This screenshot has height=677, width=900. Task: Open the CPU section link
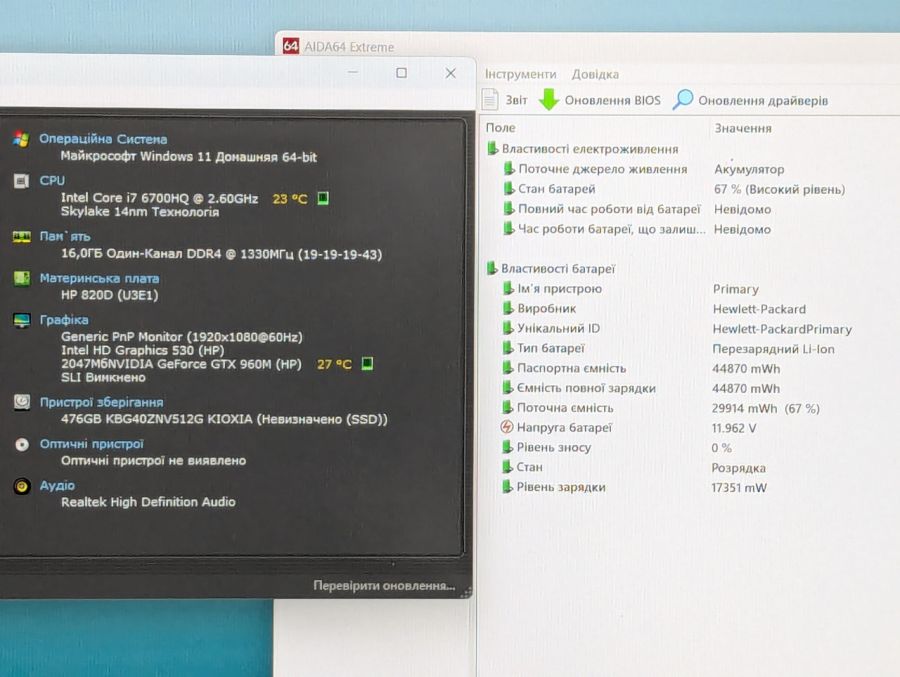(52, 180)
